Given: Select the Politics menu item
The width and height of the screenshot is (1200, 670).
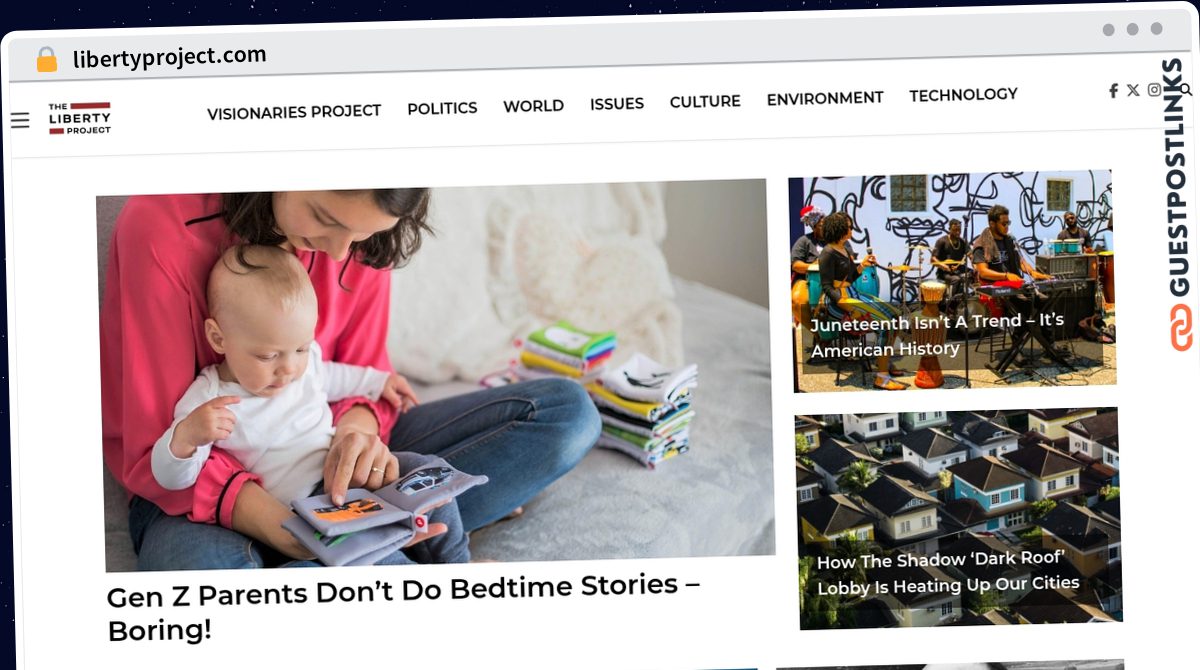Looking at the screenshot, I should (x=442, y=108).
